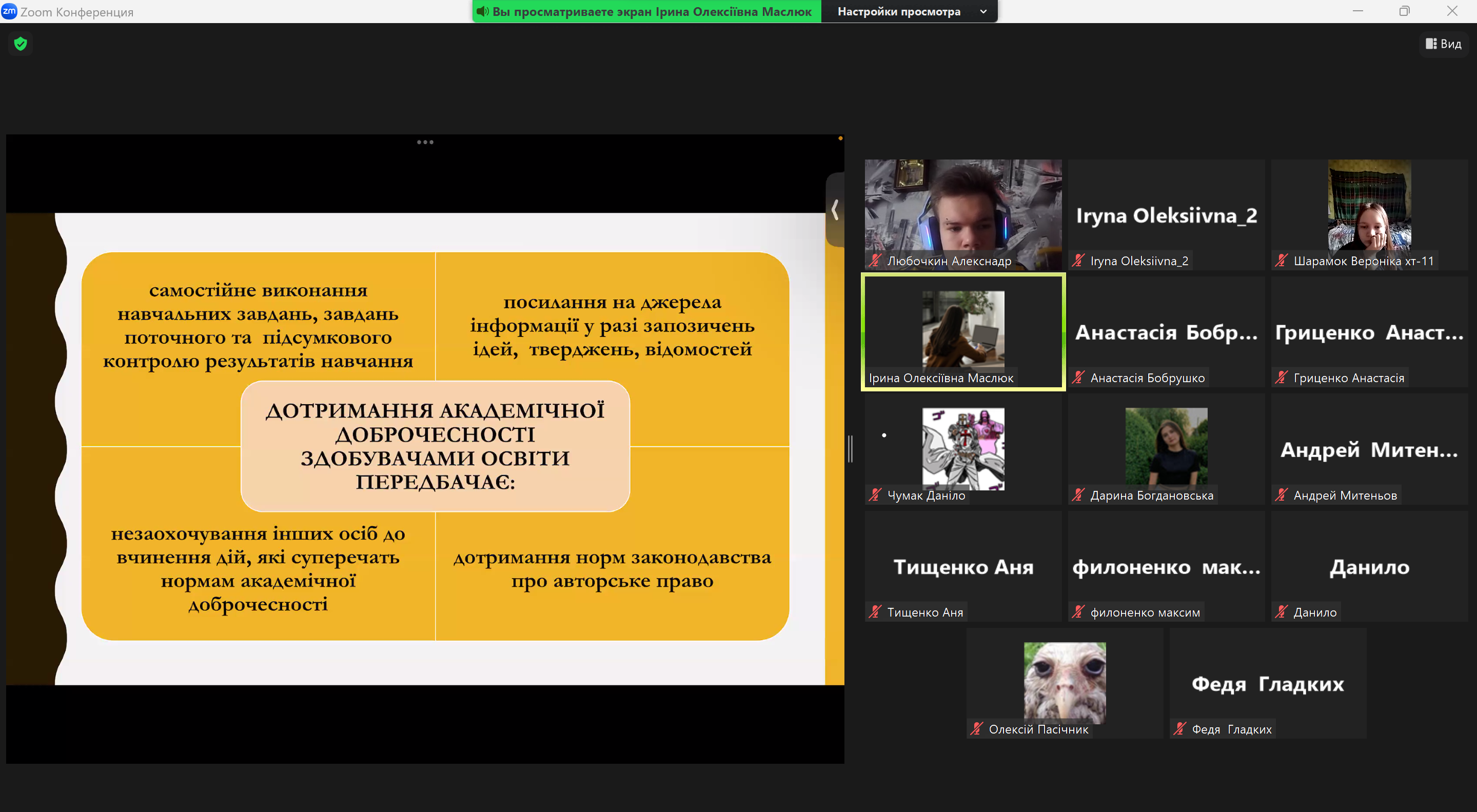Click name label Любочкин Алекснадр
1477x812 pixels.
click(949, 261)
